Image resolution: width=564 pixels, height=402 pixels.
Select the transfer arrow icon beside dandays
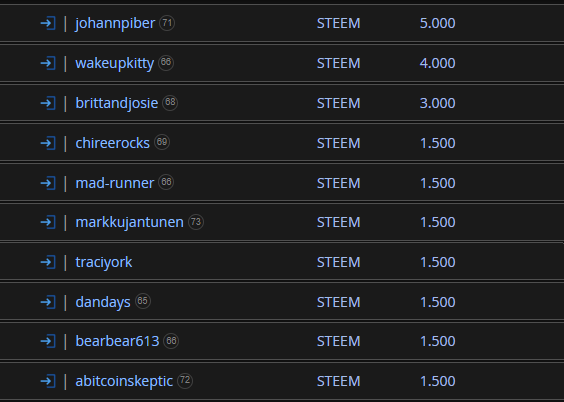[48, 302]
